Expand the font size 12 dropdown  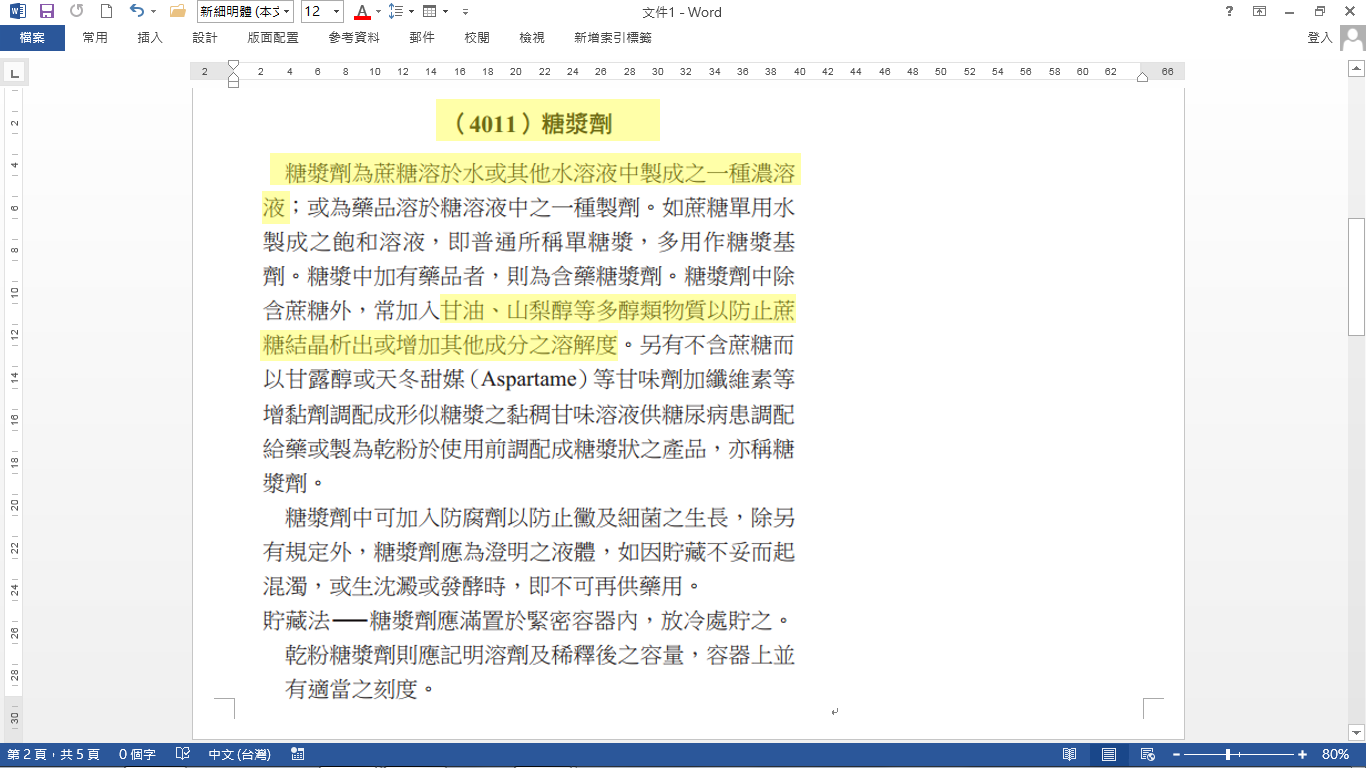tap(336, 12)
